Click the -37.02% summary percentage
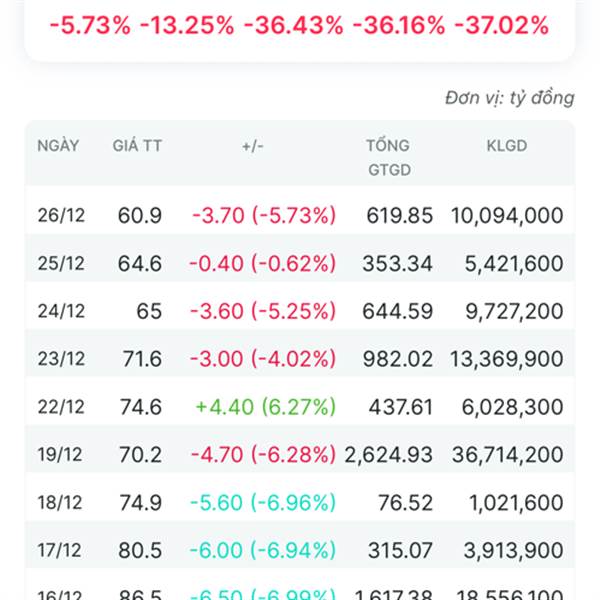600x600 pixels. (502, 26)
